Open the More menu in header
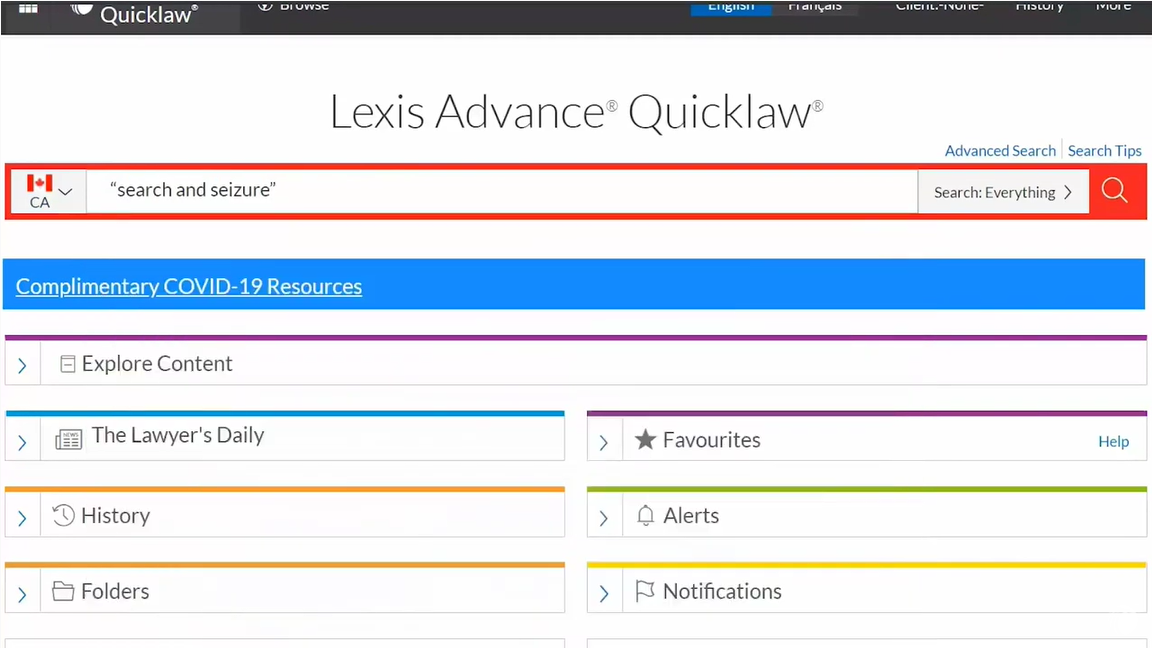This screenshot has height=648, width=1152. click(x=1112, y=6)
